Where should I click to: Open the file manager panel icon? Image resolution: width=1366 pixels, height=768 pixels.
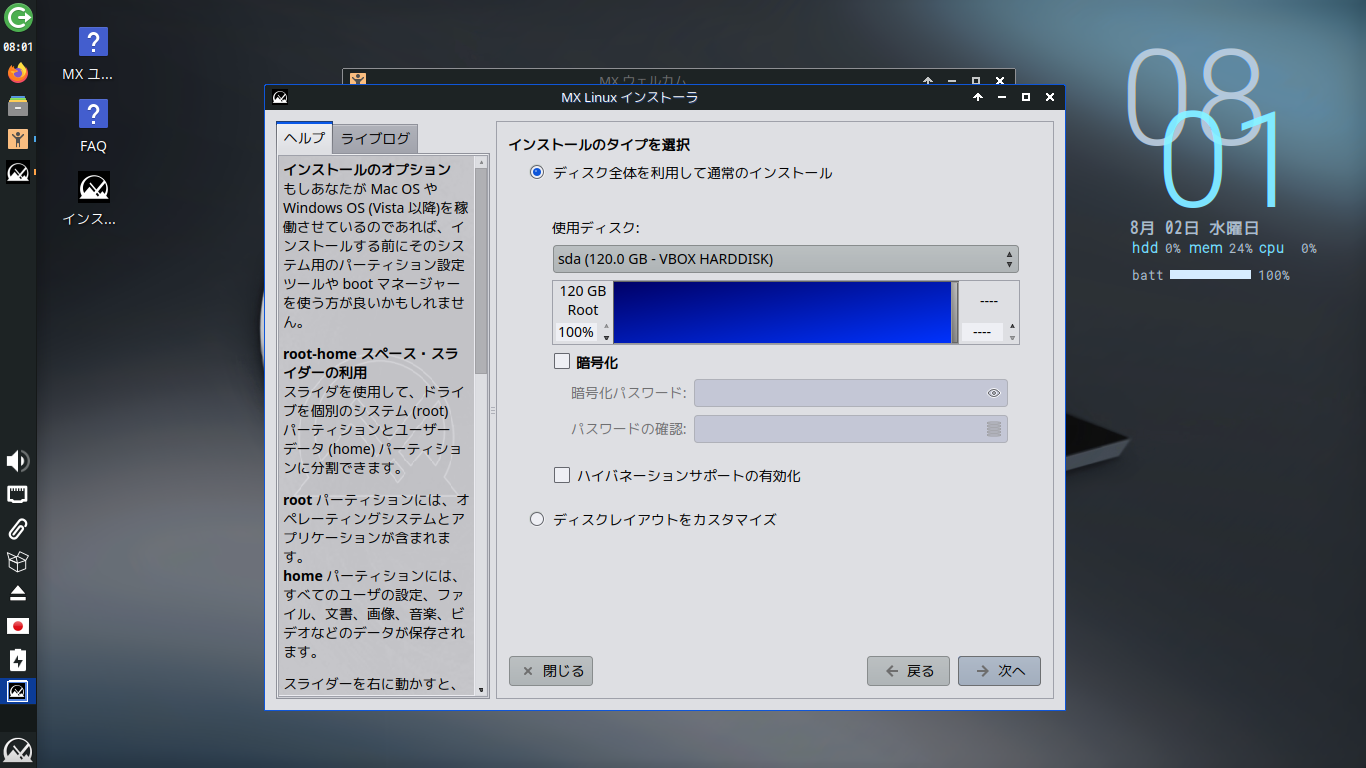click(x=18, y=106)
